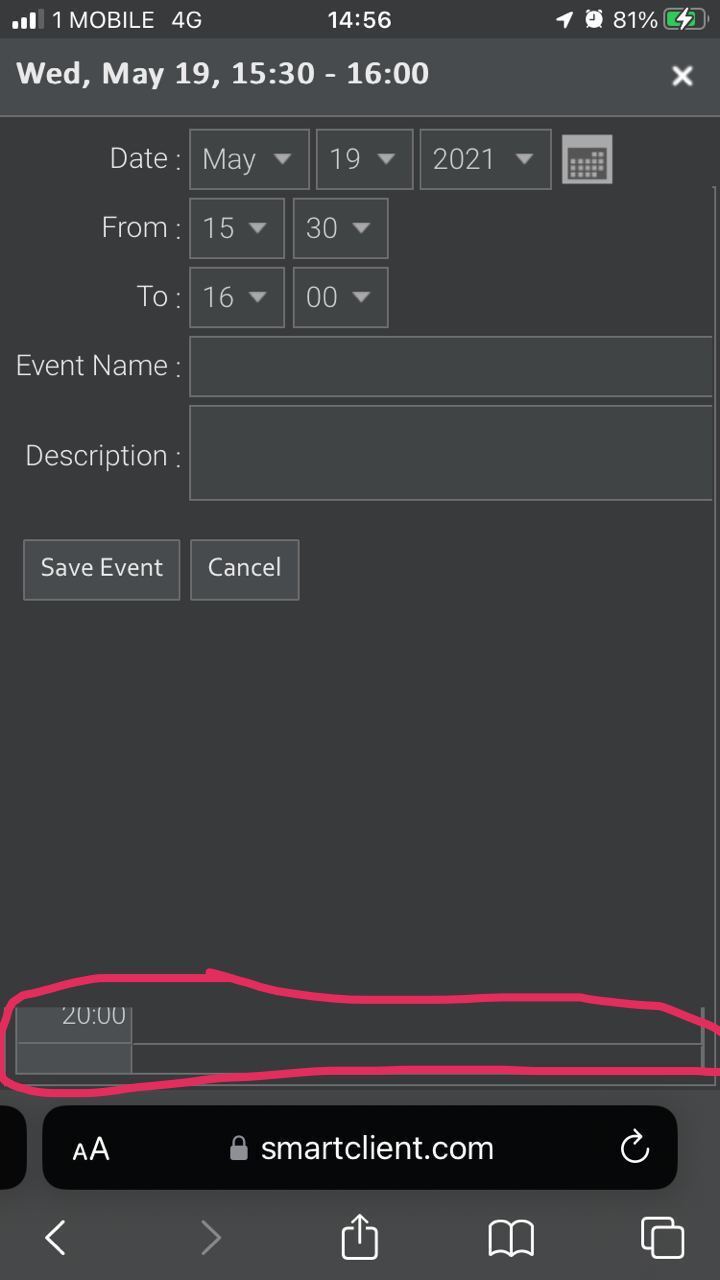Focus the Event Name text field
The width and height of the screenshot is (720, 1280).
pos(450,366)
